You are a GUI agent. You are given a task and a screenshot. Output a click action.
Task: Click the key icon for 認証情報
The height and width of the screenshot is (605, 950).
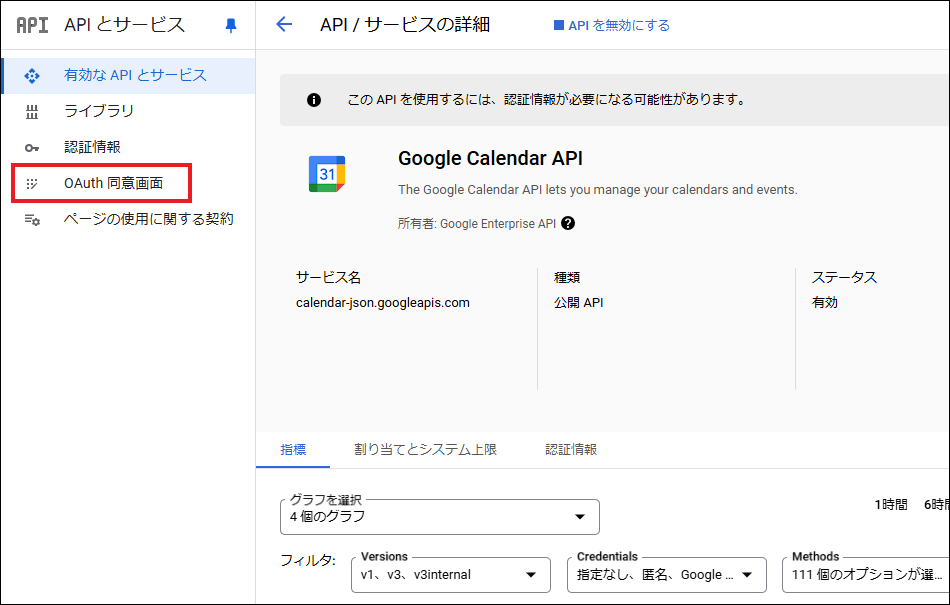[32, 147]
